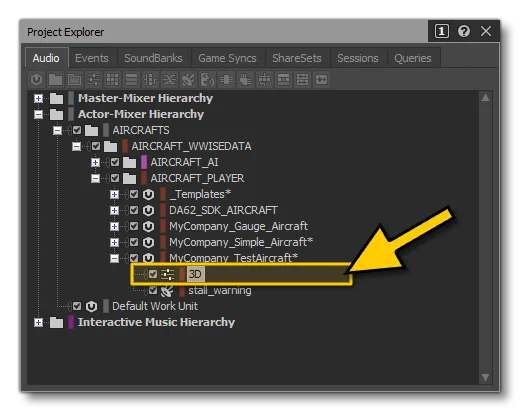Toggle the AIRCRAFT_WWISEDATA checkbox
Image resolution: width=520 pixels, height=412 pixels.
click(x=96, y=146)
